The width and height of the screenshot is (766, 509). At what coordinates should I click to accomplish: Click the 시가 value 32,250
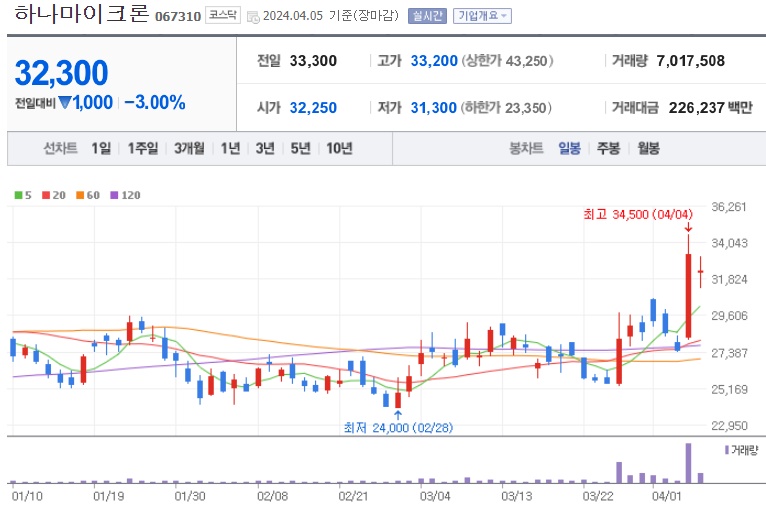tap(313, 107)
